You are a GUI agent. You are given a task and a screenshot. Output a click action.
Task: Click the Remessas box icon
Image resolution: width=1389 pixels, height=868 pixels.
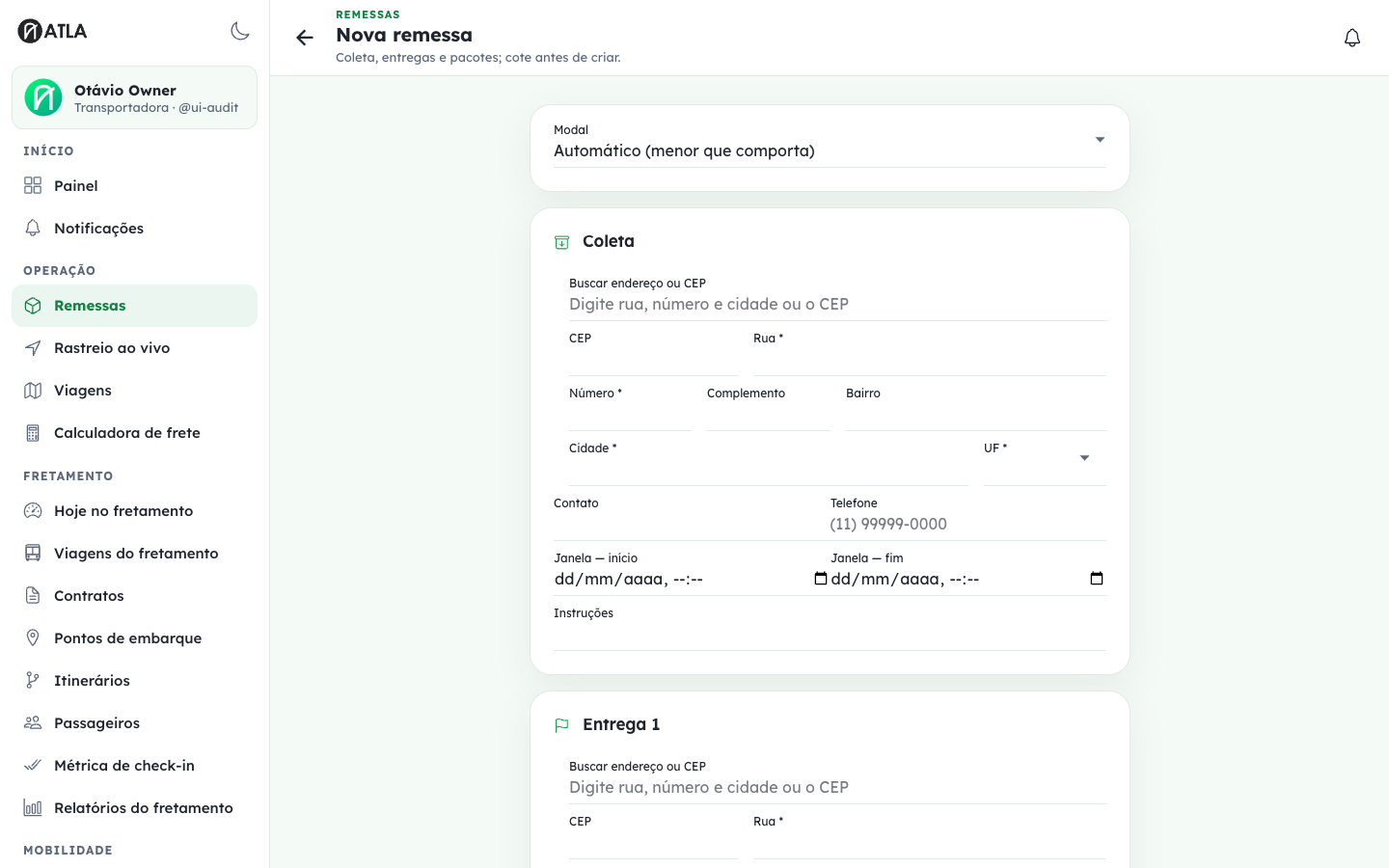33,306
